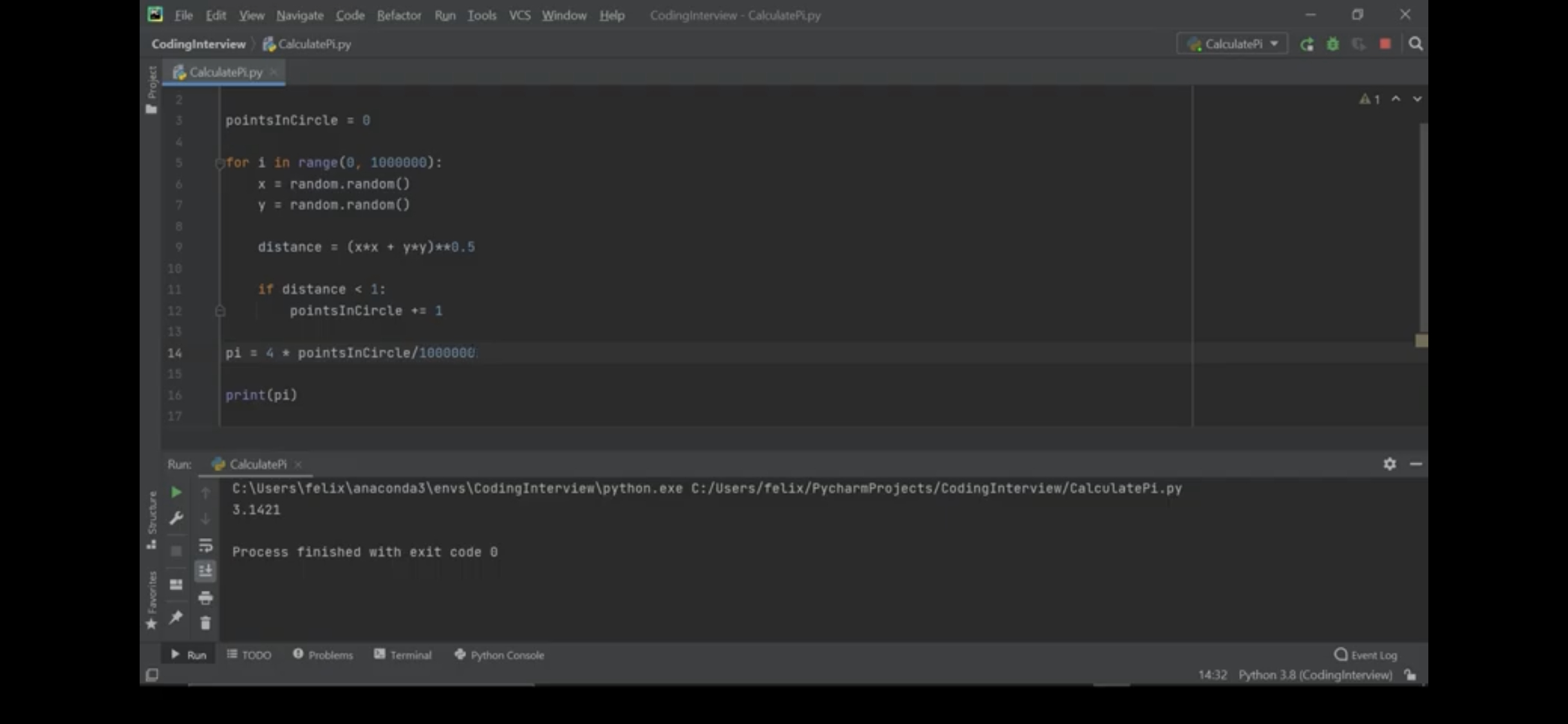Open the Project tool window sidebar tab

tap(151, 89)
